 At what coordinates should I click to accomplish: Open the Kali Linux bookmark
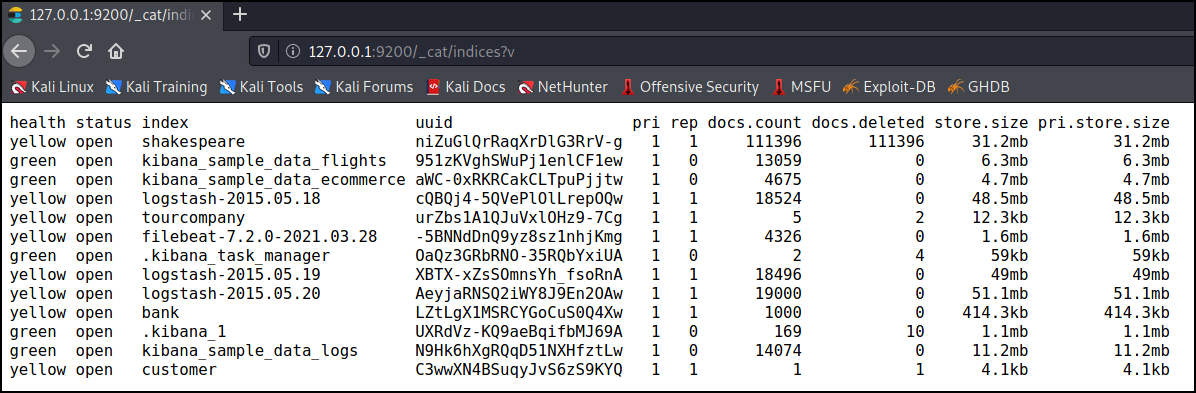(52, 87)
